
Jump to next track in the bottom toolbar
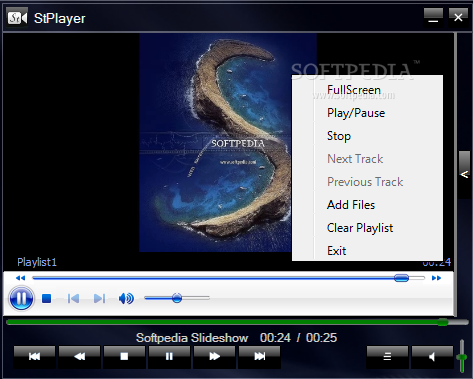pos(259,356)
